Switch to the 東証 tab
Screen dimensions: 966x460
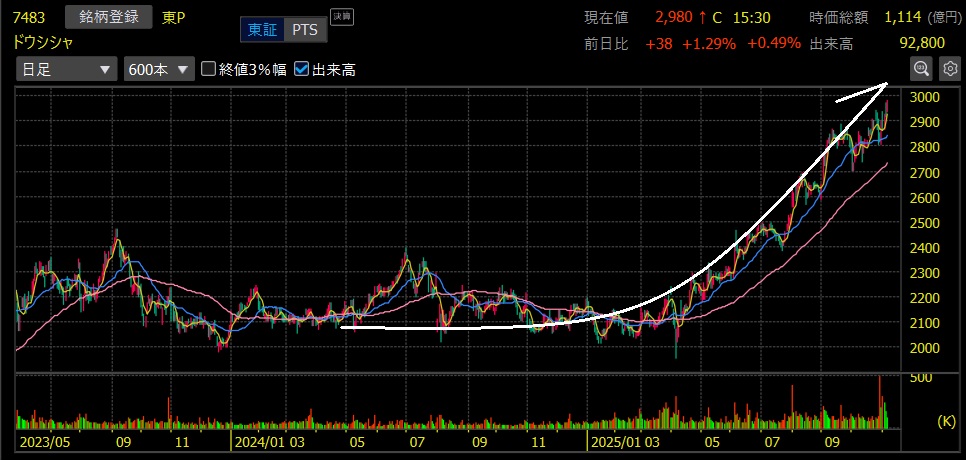[x=263, y=30]
